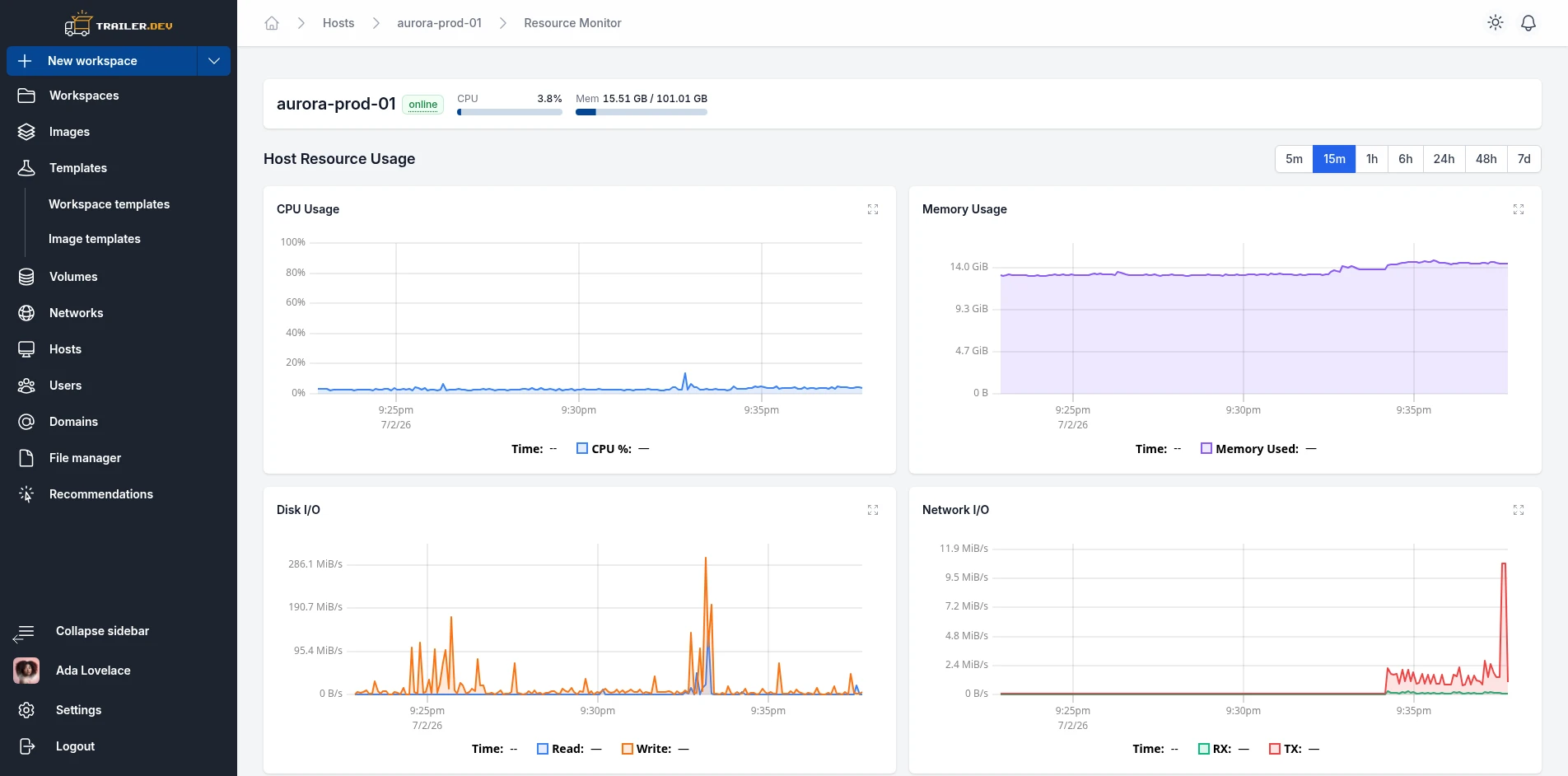Click the Collapse sidebar icon
Viewport: 1568px width, 776px height.
(x=24, y=633)
